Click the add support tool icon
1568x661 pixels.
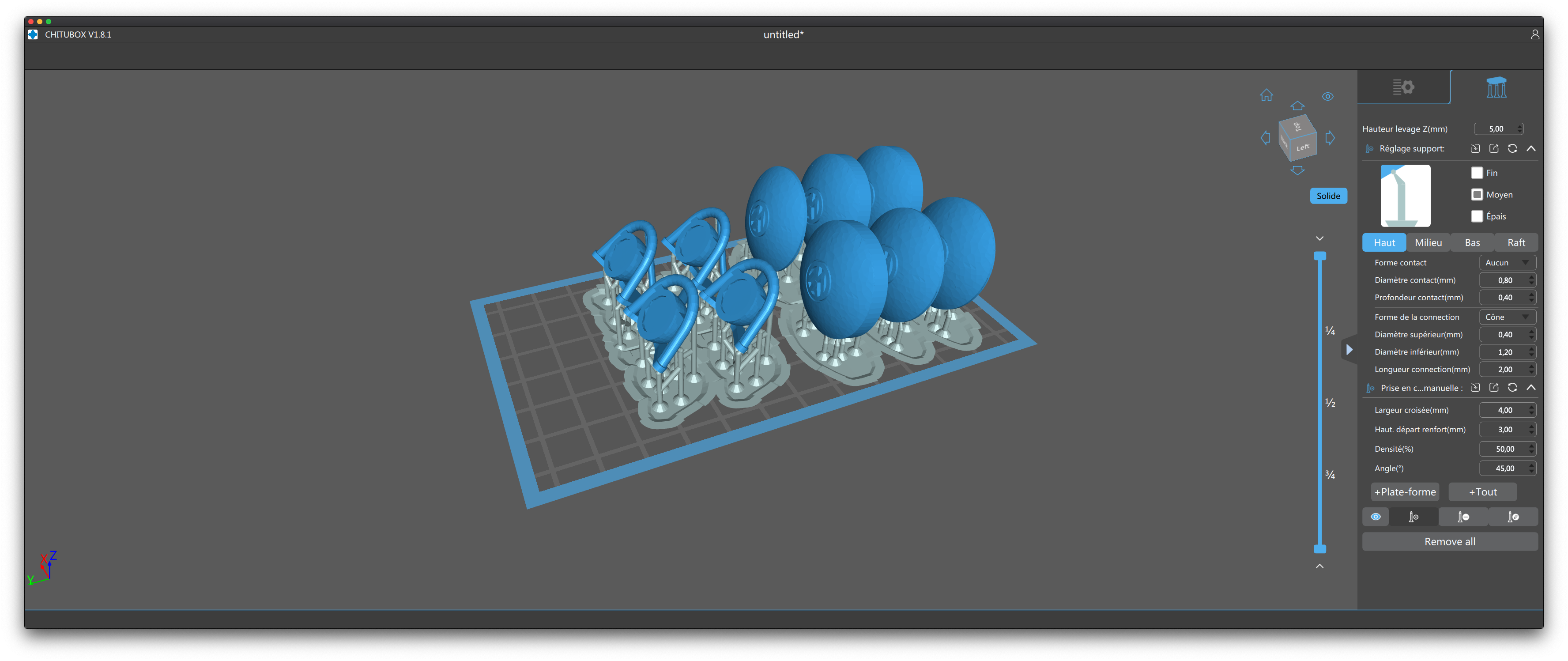tap(1413, 517)
